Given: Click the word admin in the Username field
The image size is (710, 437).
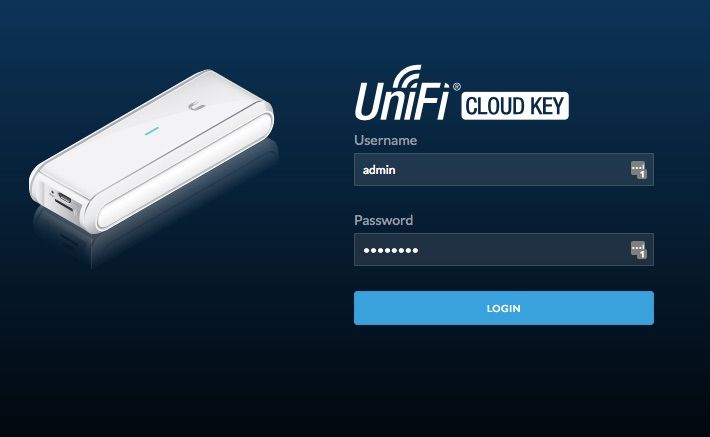Looking at the screenshot, I should pyautogui.click(x=379, y=170).
